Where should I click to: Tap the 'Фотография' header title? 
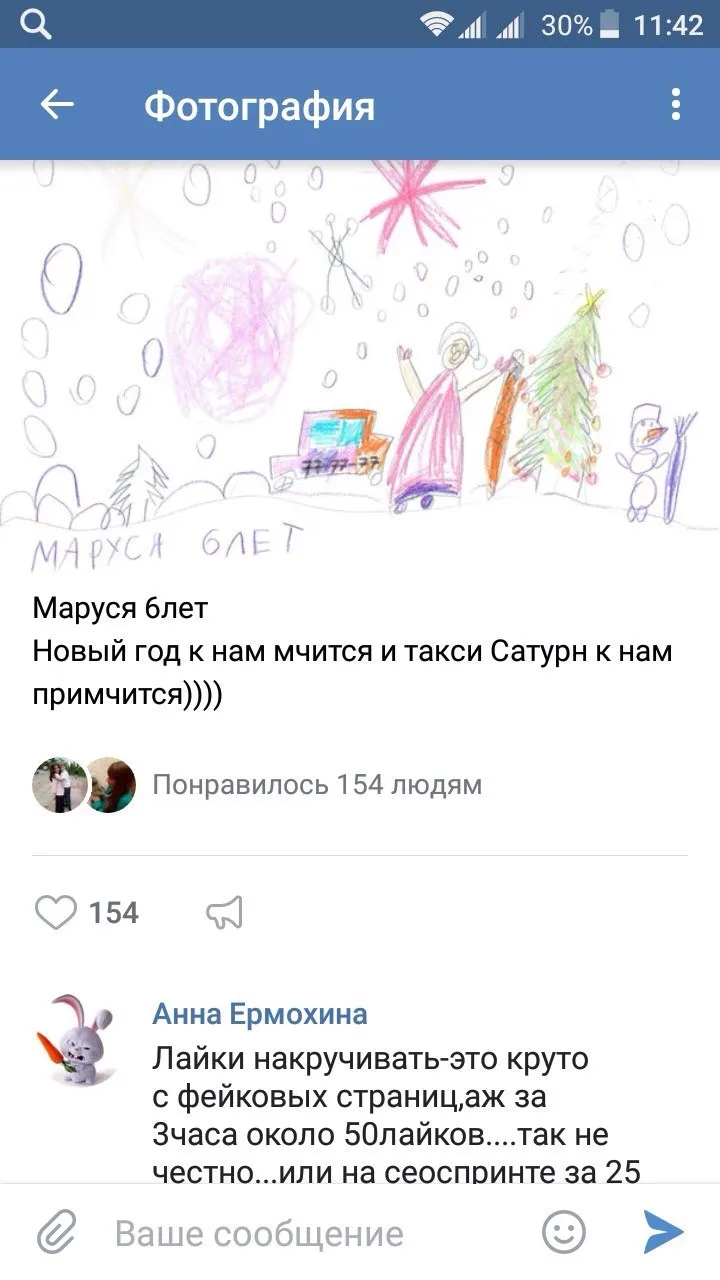(x=260, y=105)
